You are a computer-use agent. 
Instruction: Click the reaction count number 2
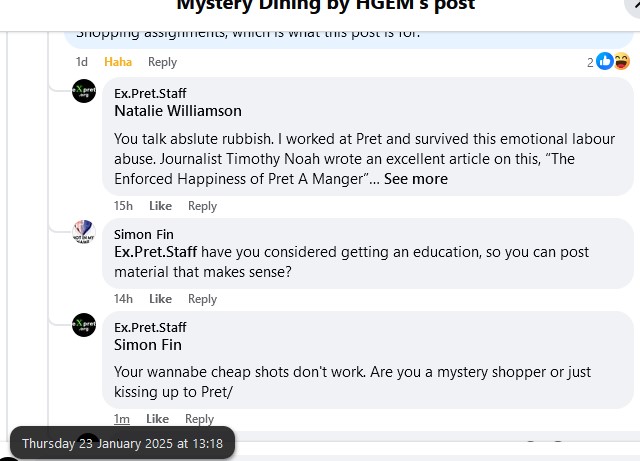(590, 62)
